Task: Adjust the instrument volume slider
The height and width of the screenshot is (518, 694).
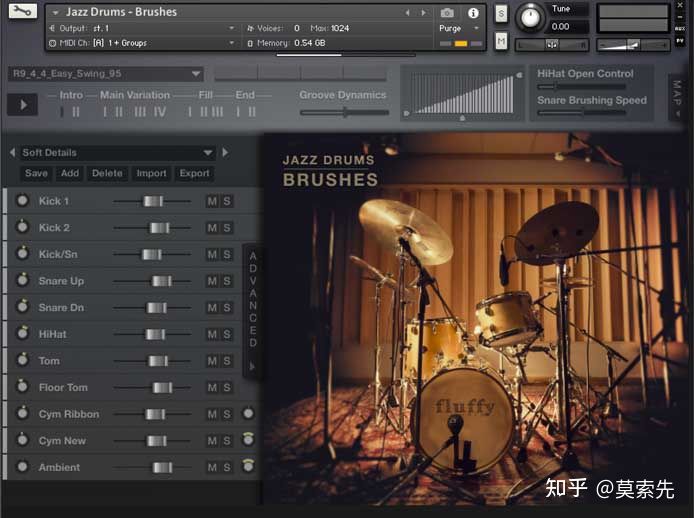Action: [633, 44]
